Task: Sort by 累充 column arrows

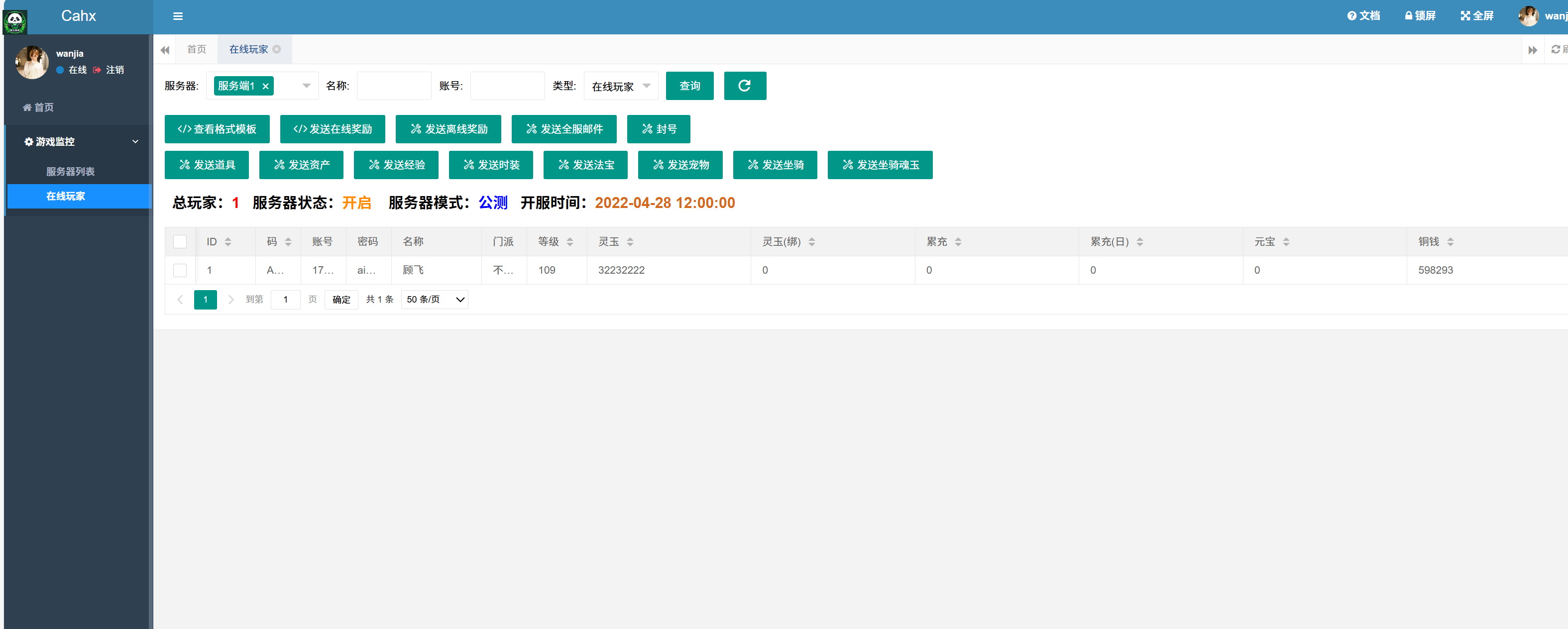Action: (x=958, y=241)
